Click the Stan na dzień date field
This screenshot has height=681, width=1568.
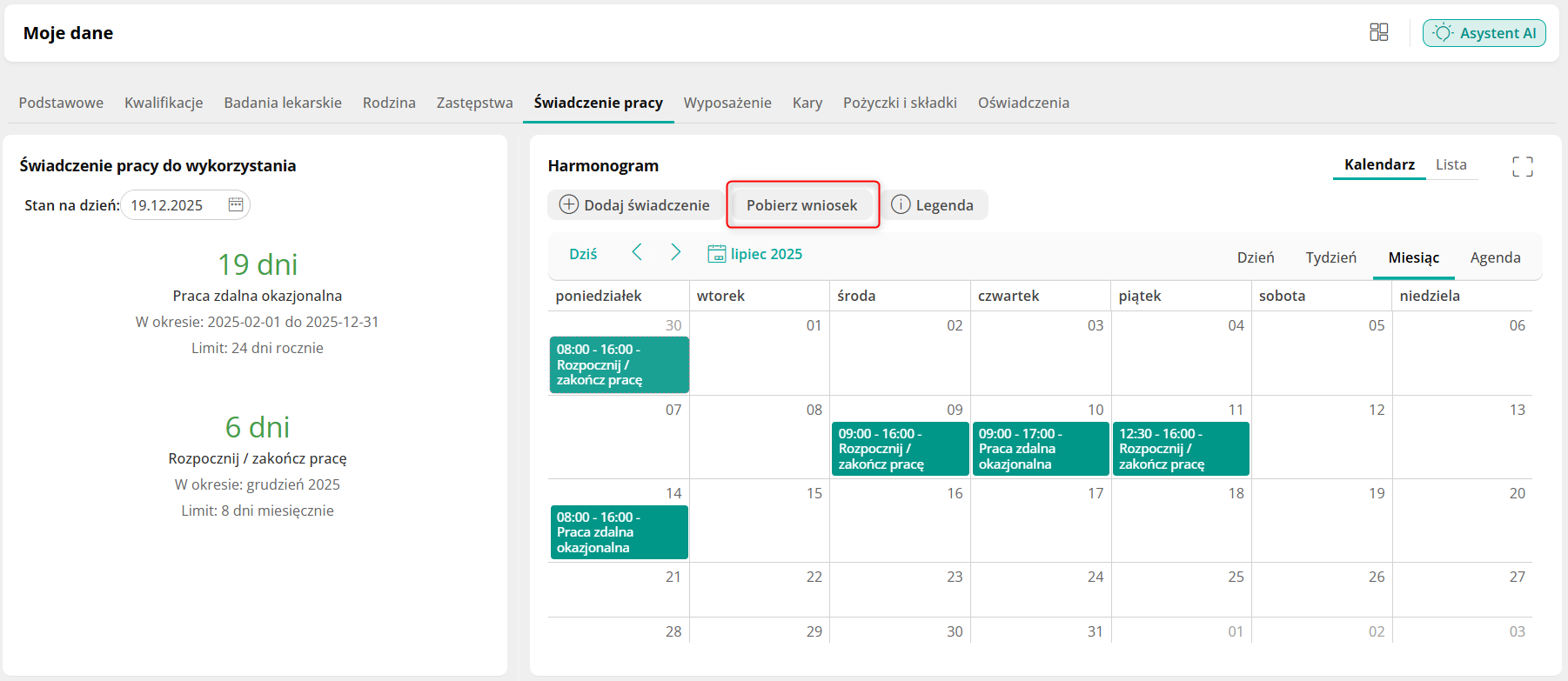(174, 205)
